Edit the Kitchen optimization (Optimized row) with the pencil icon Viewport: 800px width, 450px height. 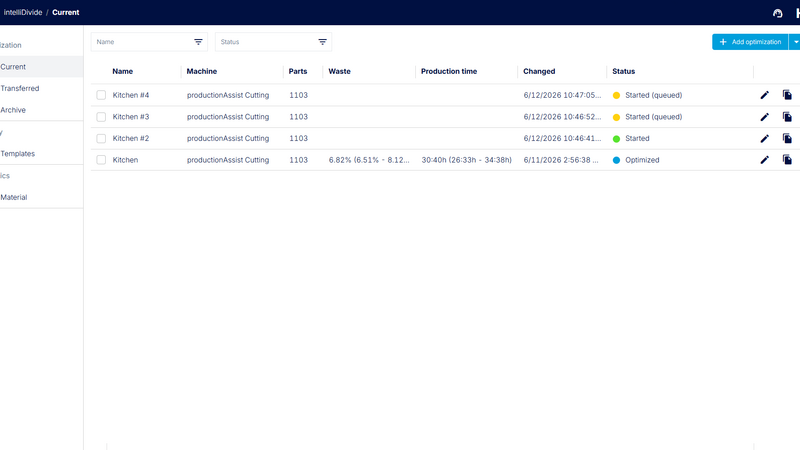(x=764, y=160)
